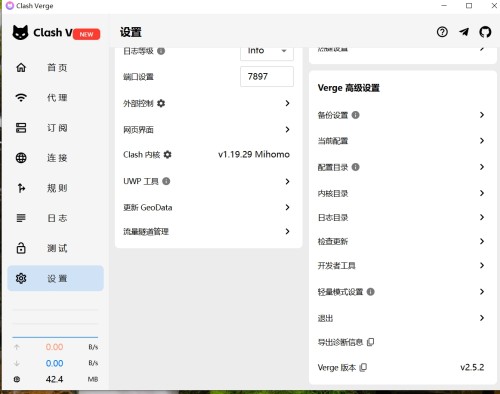500x394 pixels.
Task: Click the subscription (订阅) icon
Action: point(21,128)
